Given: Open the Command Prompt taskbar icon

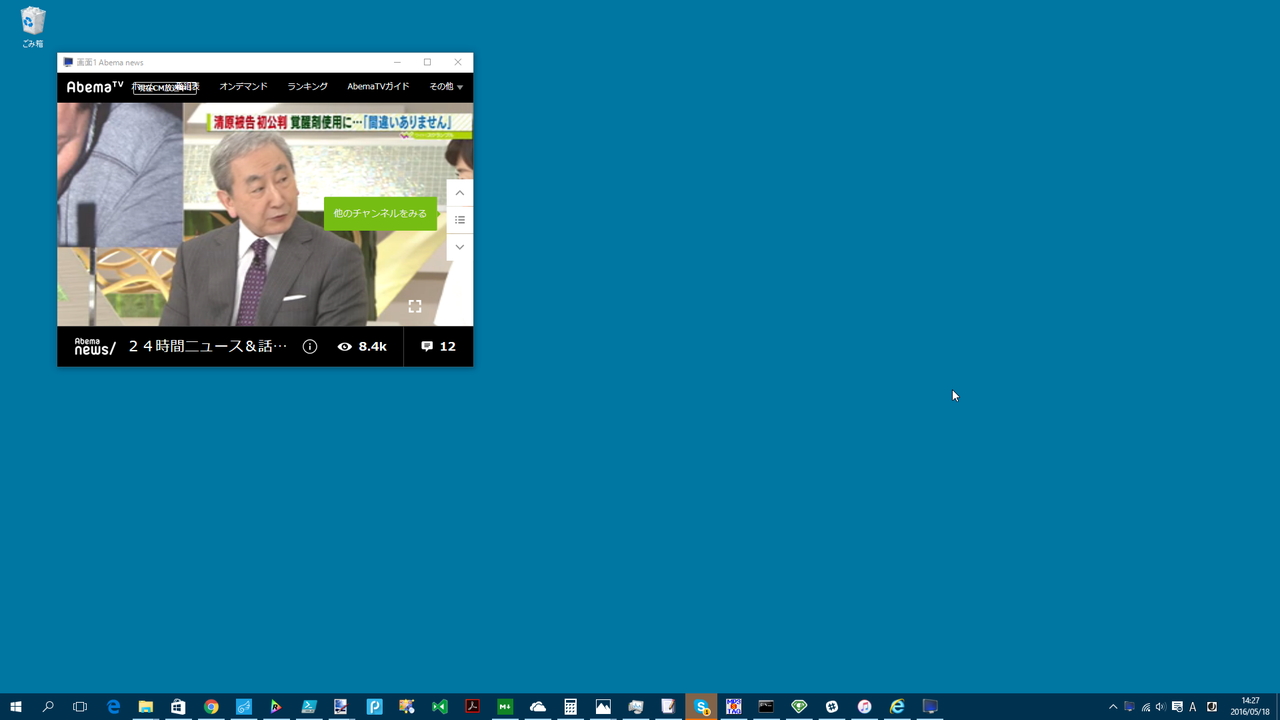Looking at the screenshot, I should pos(766,707).
